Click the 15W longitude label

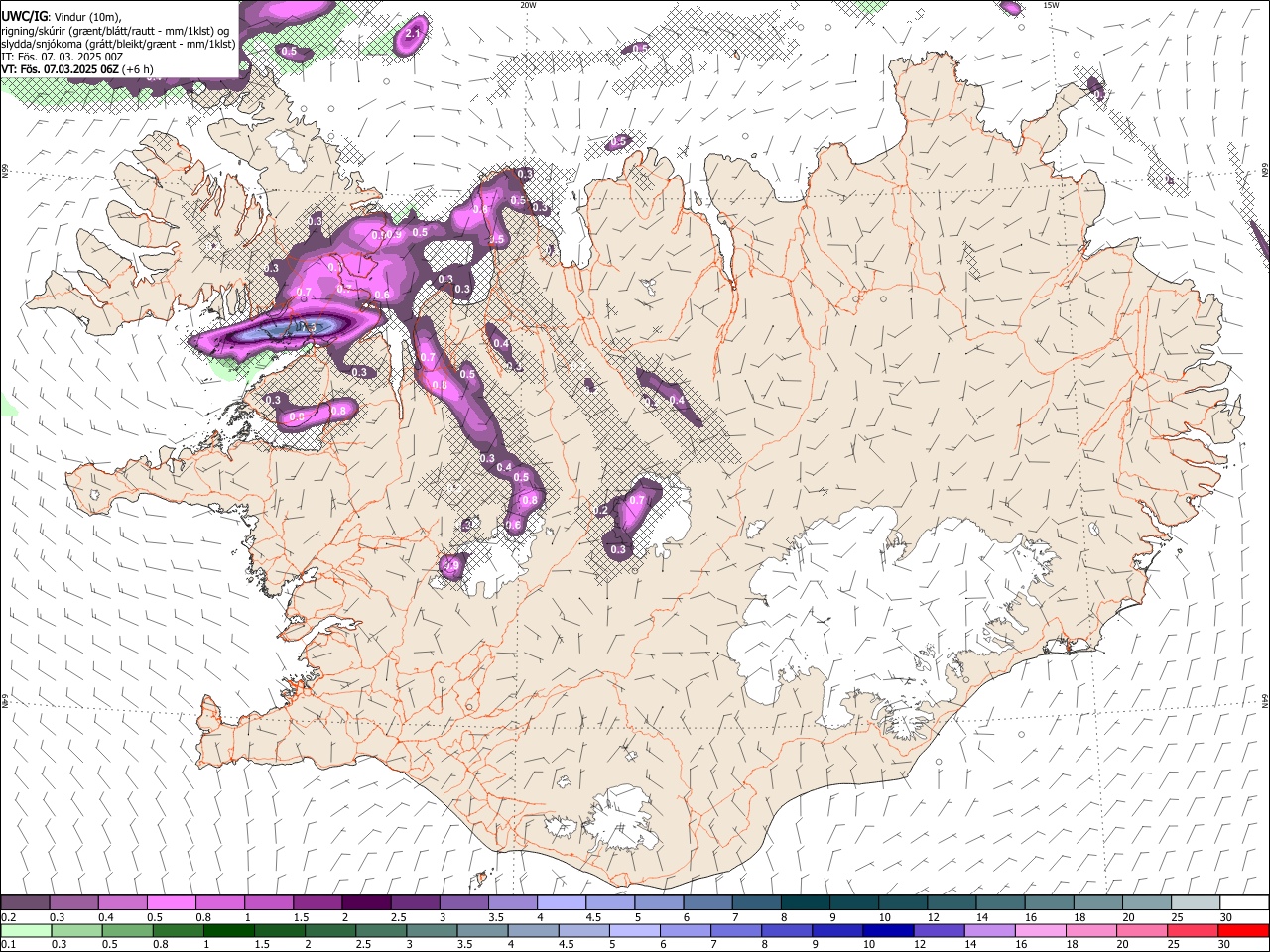point(1051,5)
